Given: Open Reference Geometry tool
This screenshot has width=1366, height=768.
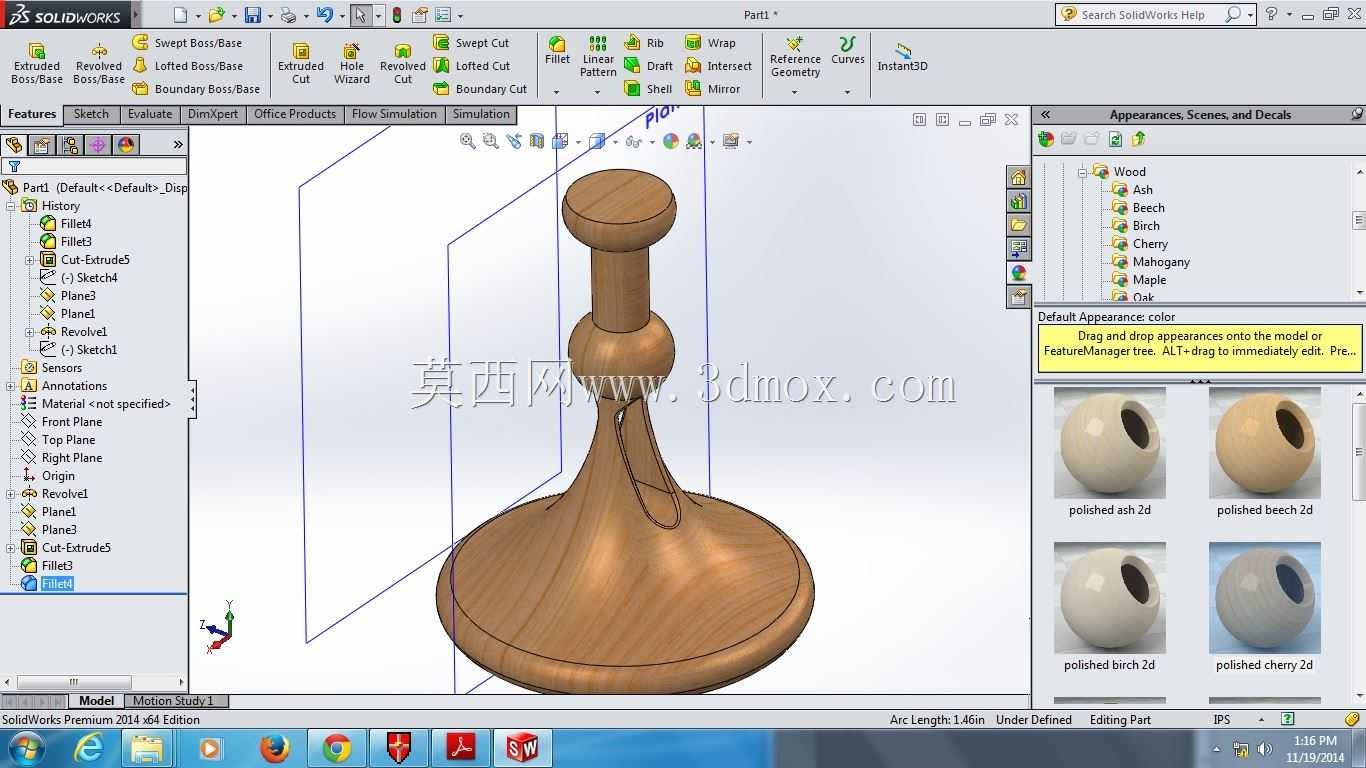Looking at the screenshot, I should 795,57.
